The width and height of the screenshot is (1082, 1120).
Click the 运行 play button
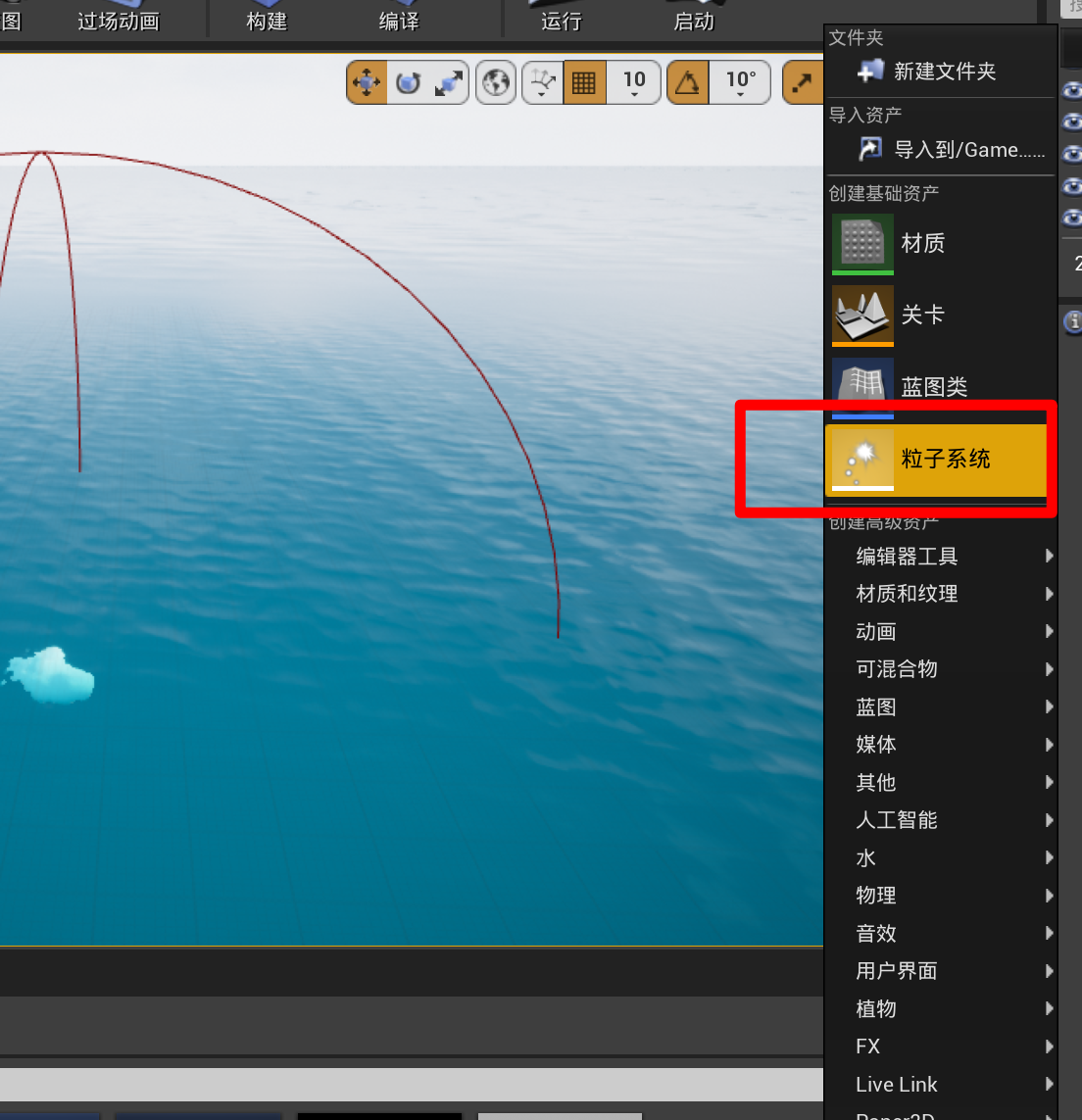point(562,19)
